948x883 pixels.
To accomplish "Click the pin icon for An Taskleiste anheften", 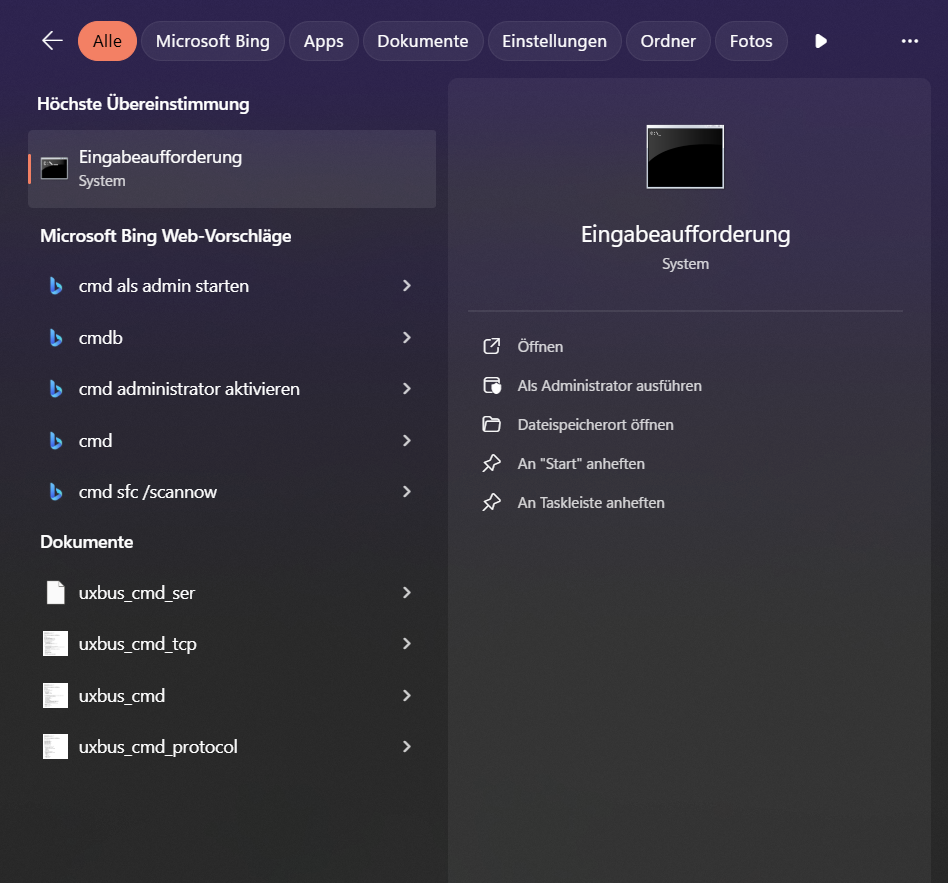I will point(492,503).
